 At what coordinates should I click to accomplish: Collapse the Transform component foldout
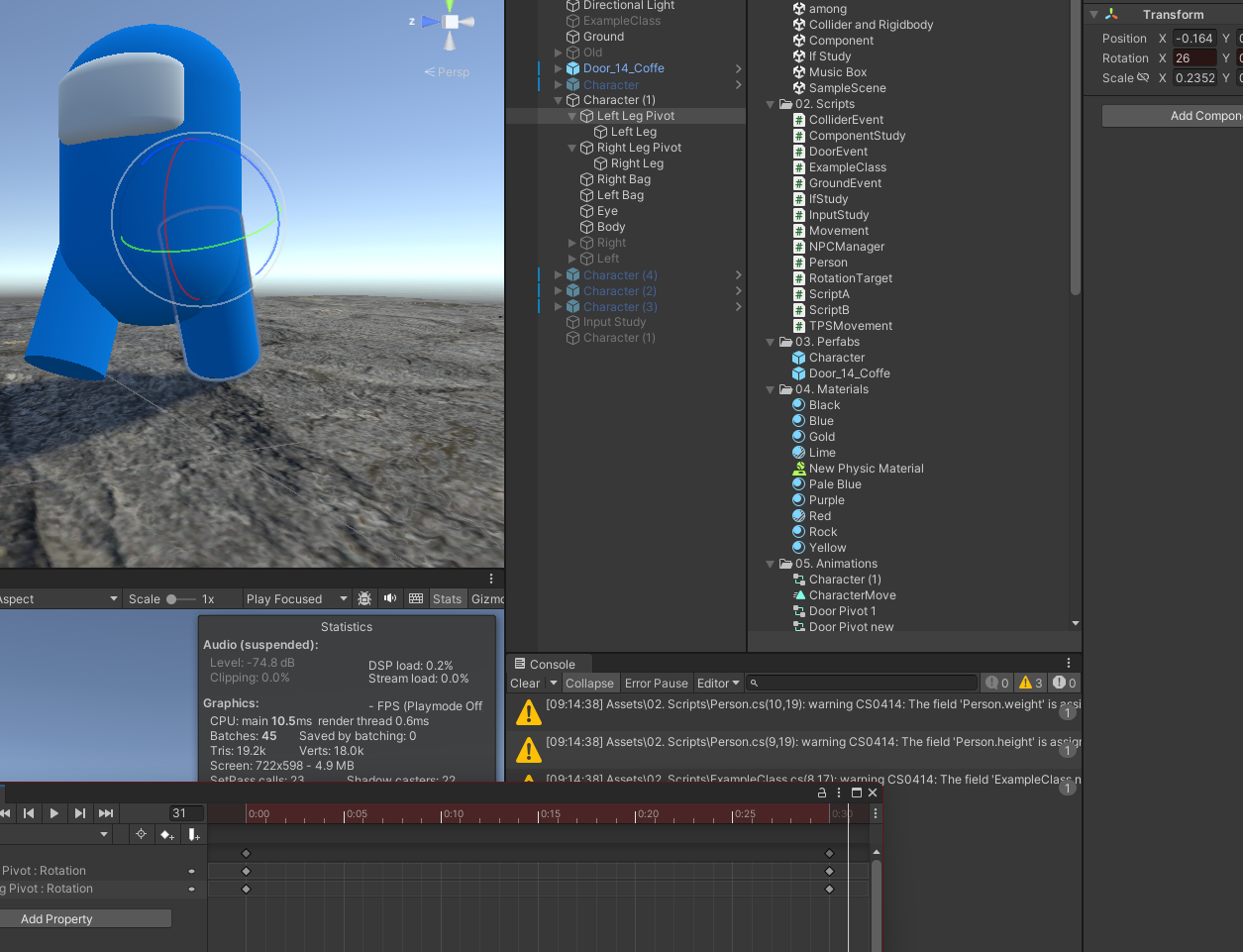coord(1094,15)
